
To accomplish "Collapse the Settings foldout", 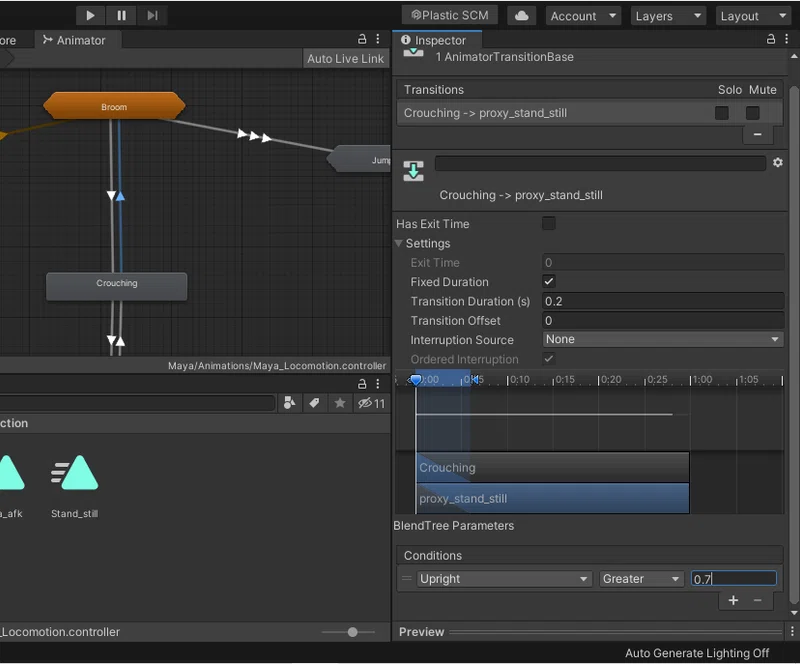I will [x=399, y=243].
